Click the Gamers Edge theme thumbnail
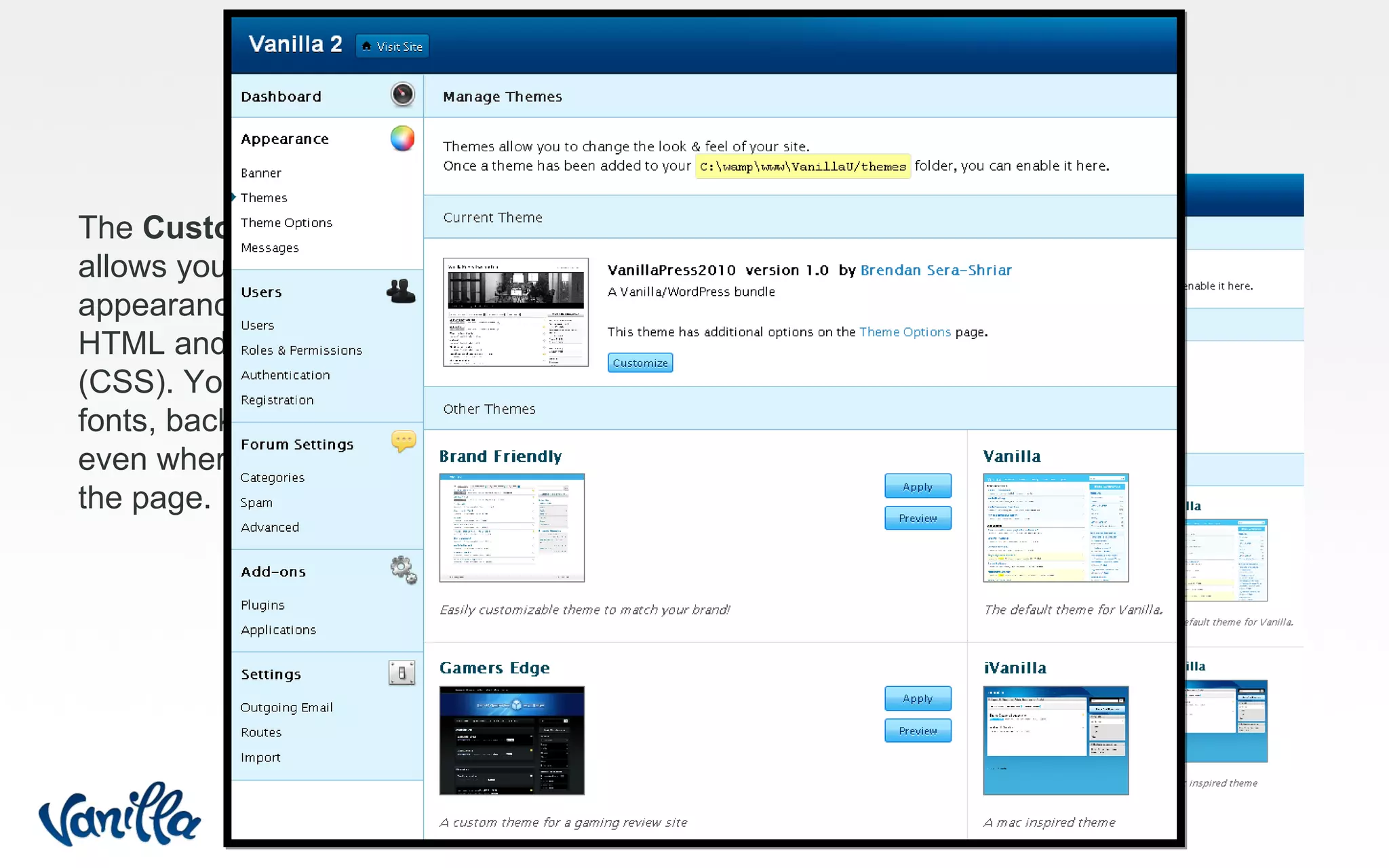This screenshot has width=1389, height=868. tap(512, 741)
